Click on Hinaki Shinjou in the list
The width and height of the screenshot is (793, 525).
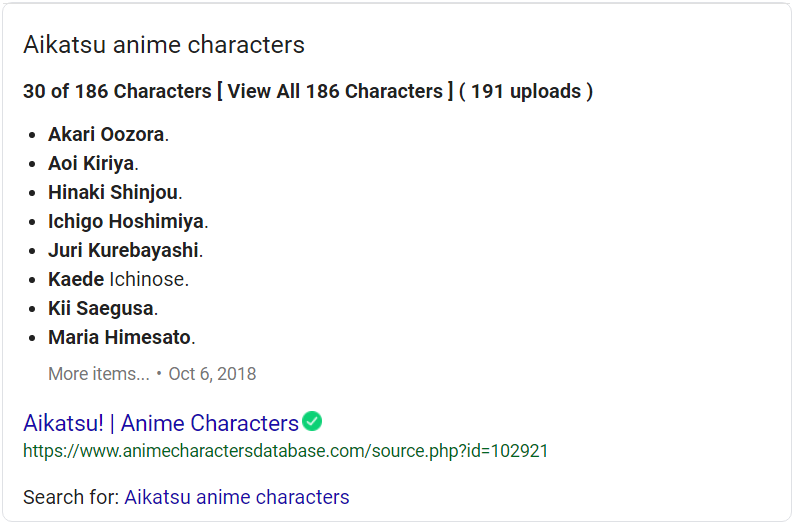(113, 192)
